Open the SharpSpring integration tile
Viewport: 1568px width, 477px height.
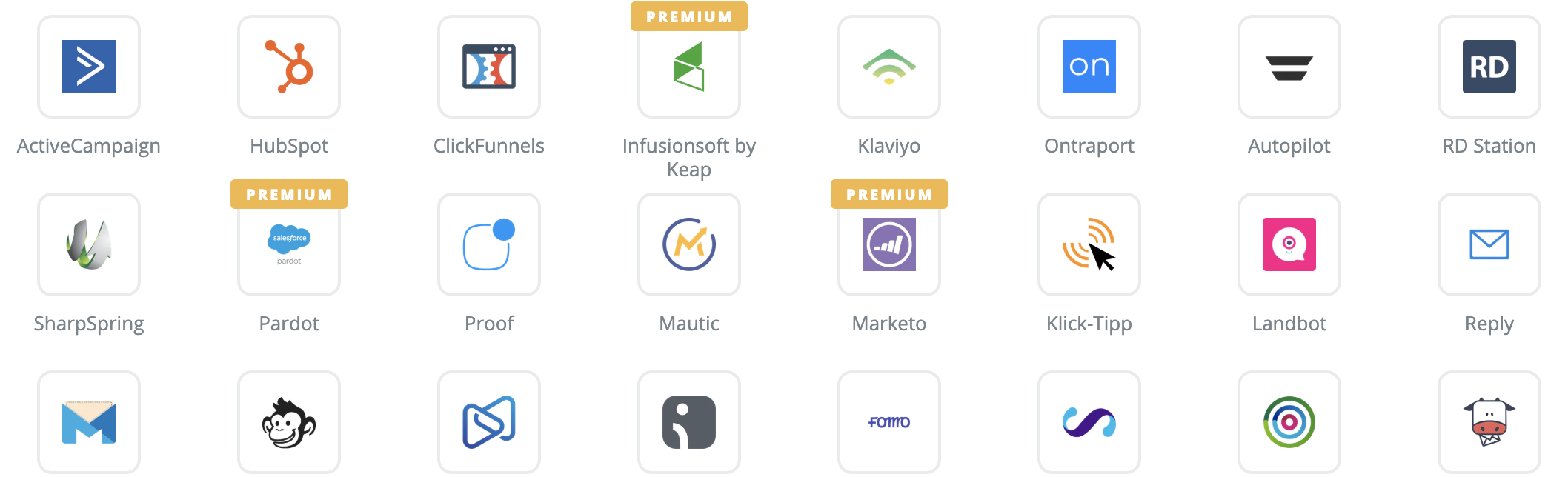point(89,244)
